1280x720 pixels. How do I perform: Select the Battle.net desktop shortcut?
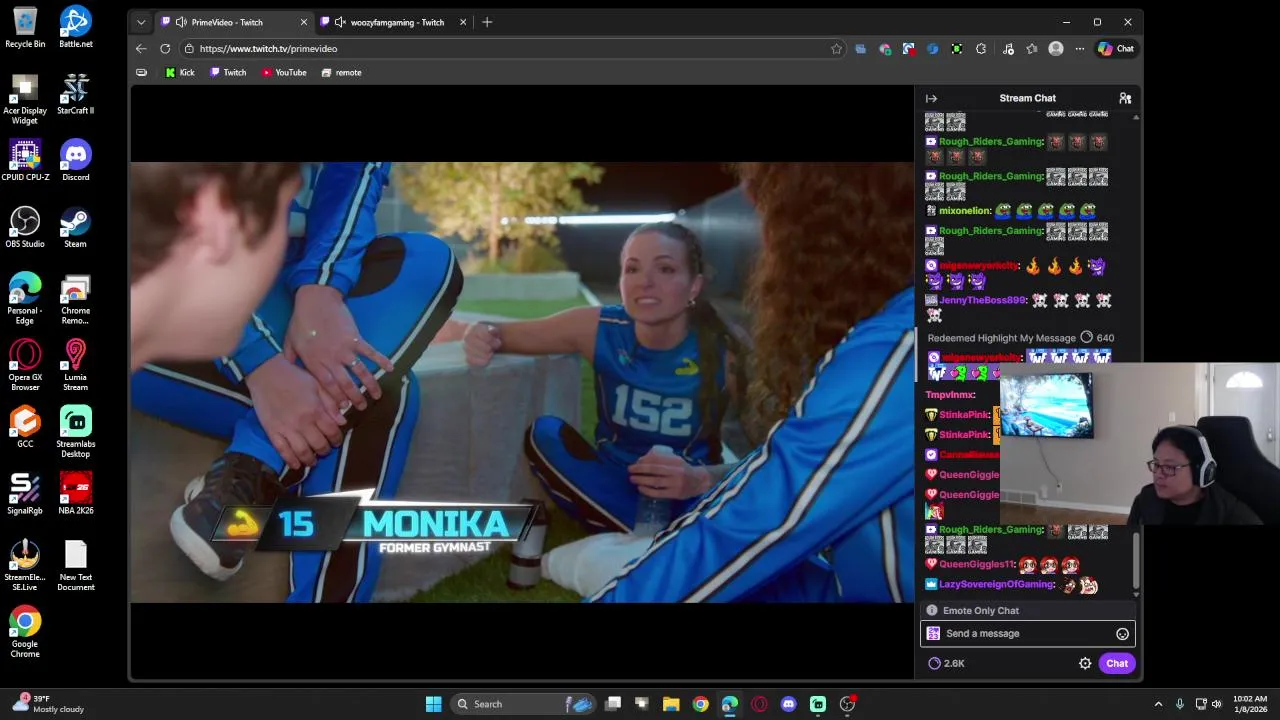point(75,28)
